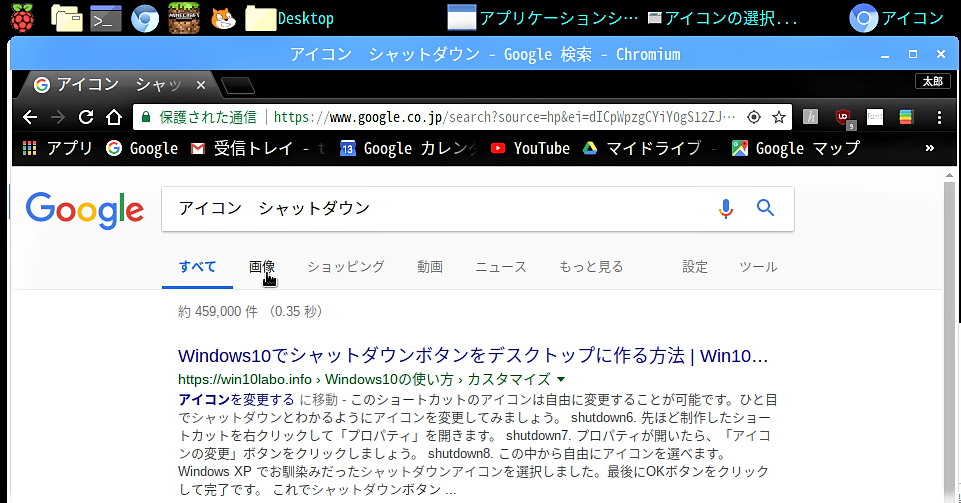Click the 太郎 profile button
961x503 pixels.
tap(933, 81)
